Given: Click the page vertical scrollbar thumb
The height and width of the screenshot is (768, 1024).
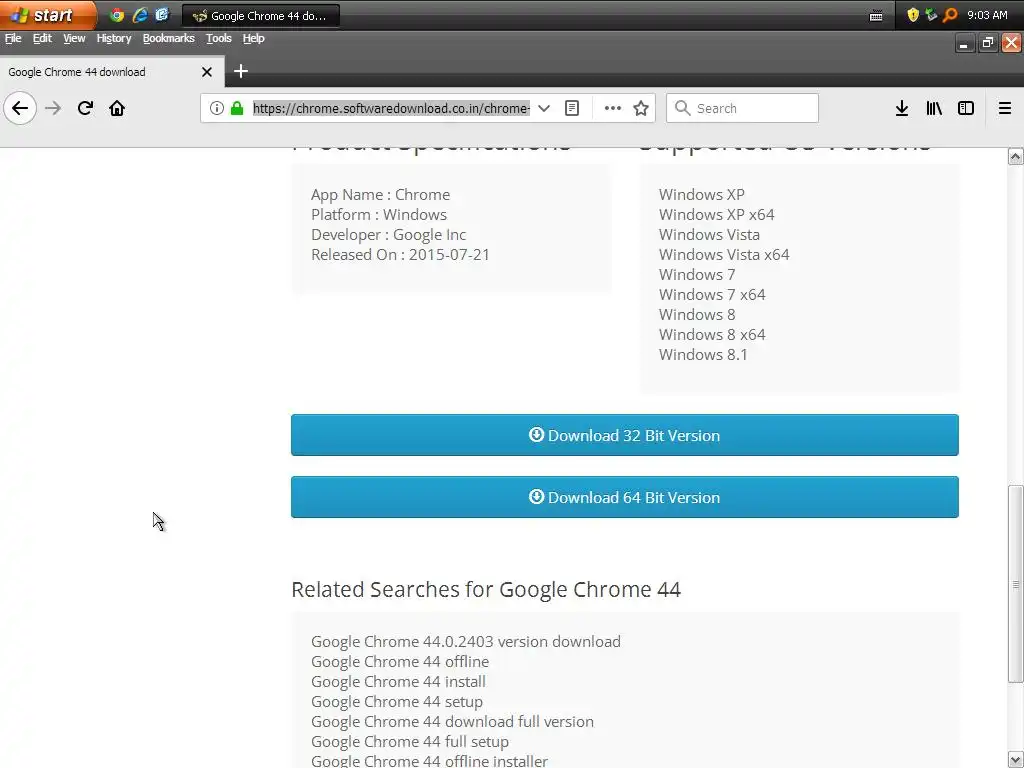Looking at the screenshot, I should (x=1015, y=584).
